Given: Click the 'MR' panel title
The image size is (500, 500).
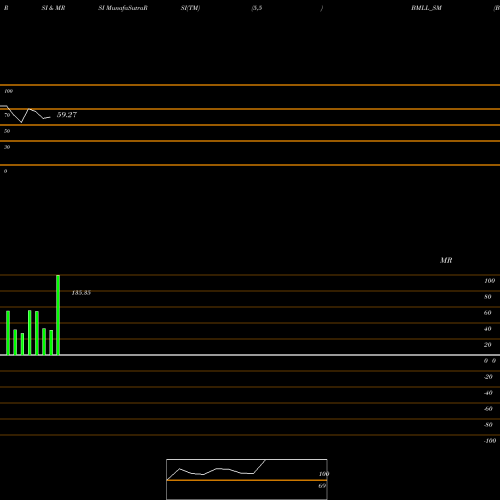Looking at the screenshot, I should [x=446, y=260].
